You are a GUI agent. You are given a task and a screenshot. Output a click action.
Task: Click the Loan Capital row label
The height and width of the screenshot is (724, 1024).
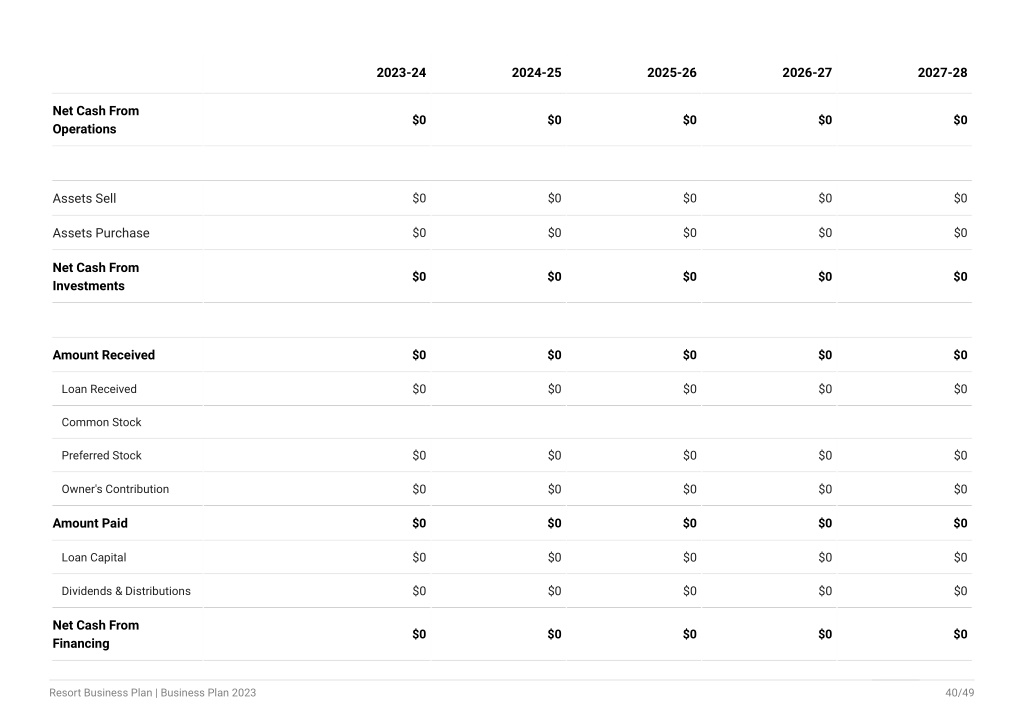[x=94, y=558]
